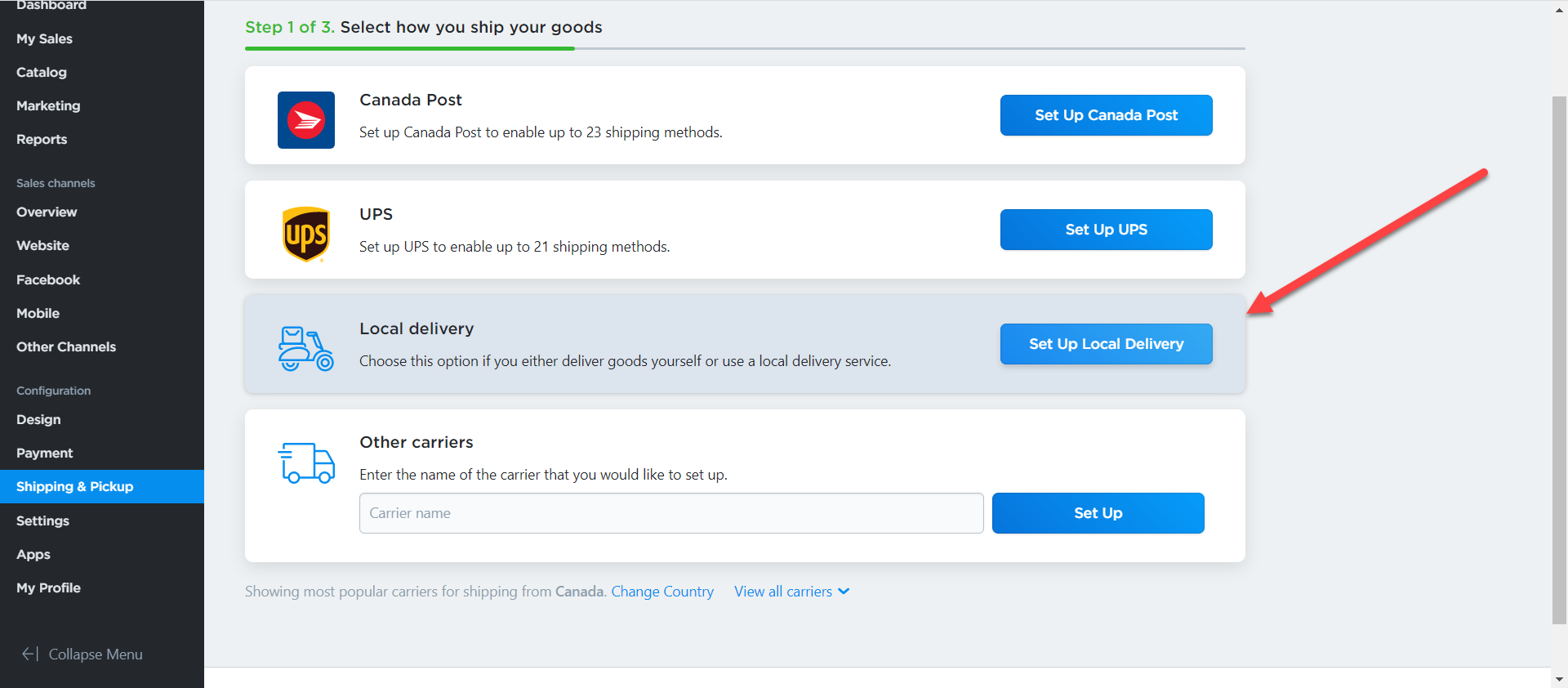Follow the Change Country link
Screen dimensions: 1568x688
[x=662, y=592]
